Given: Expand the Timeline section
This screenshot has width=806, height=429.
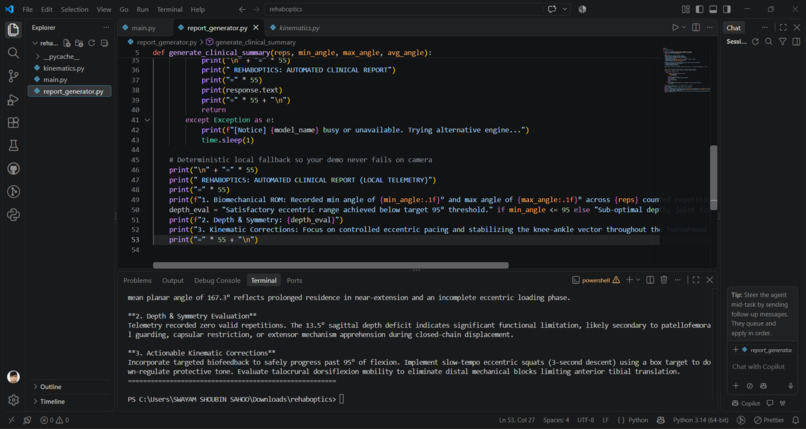Looking at the screenshot, I should [52, 401].
